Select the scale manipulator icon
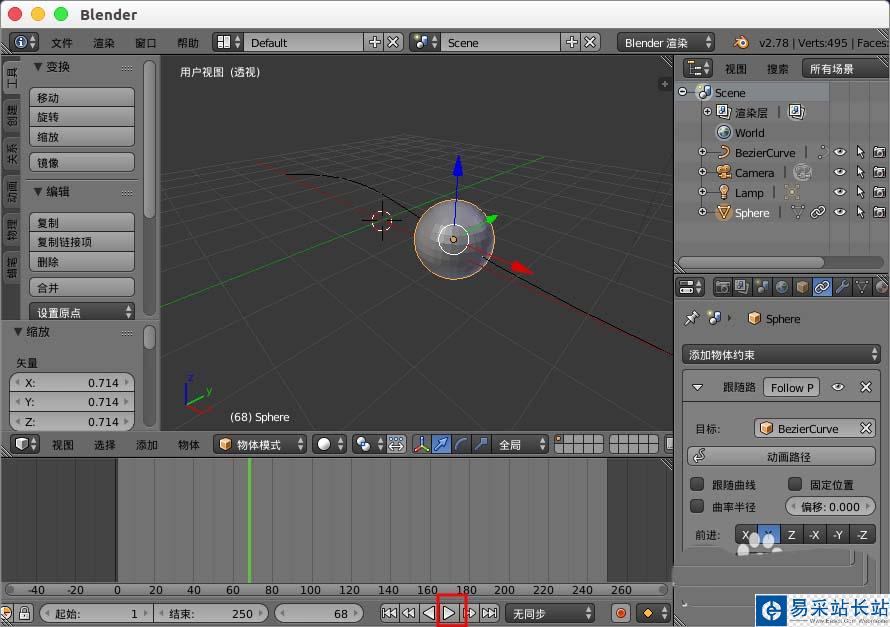Screen dimensions: 890x627 (481, 444)
